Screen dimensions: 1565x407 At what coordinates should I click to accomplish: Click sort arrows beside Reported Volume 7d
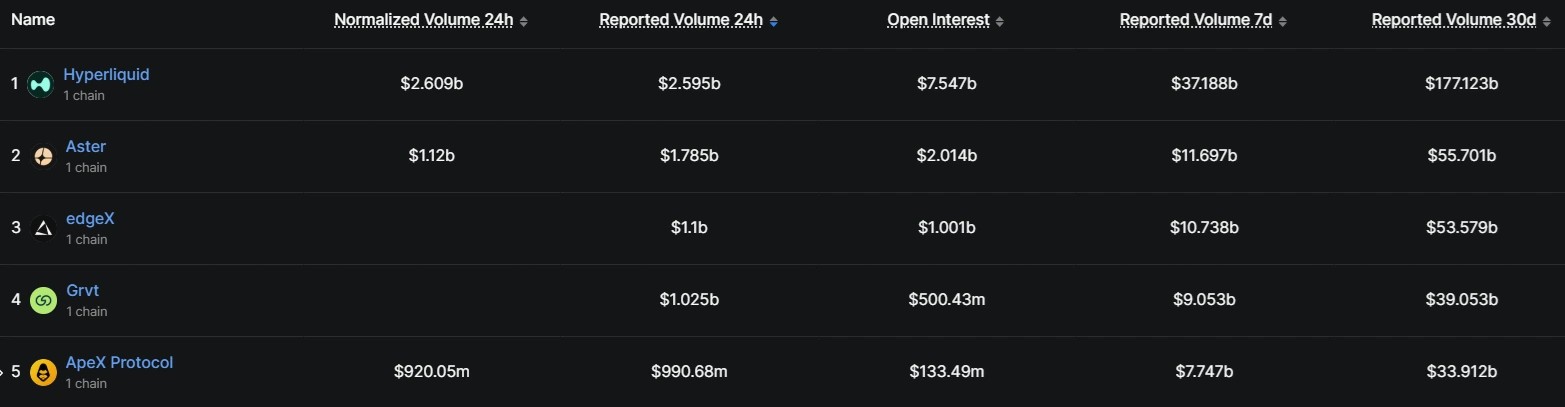(1283, 21)
